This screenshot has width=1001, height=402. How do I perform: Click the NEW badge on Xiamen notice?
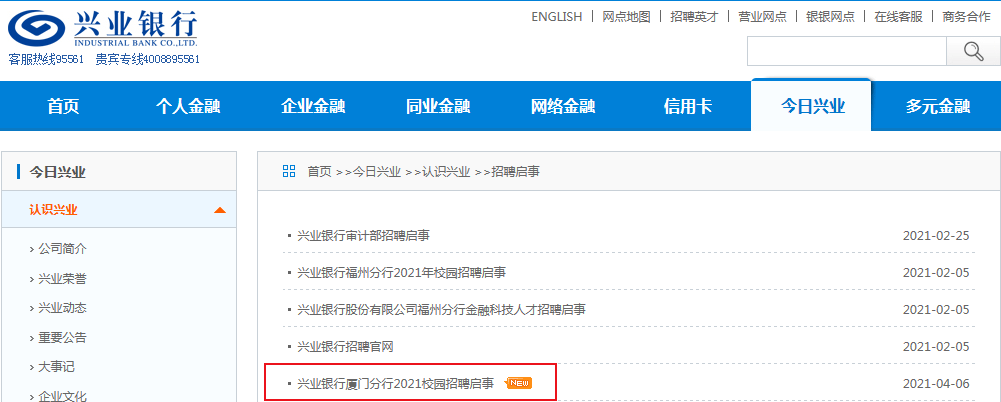point(519,382)
